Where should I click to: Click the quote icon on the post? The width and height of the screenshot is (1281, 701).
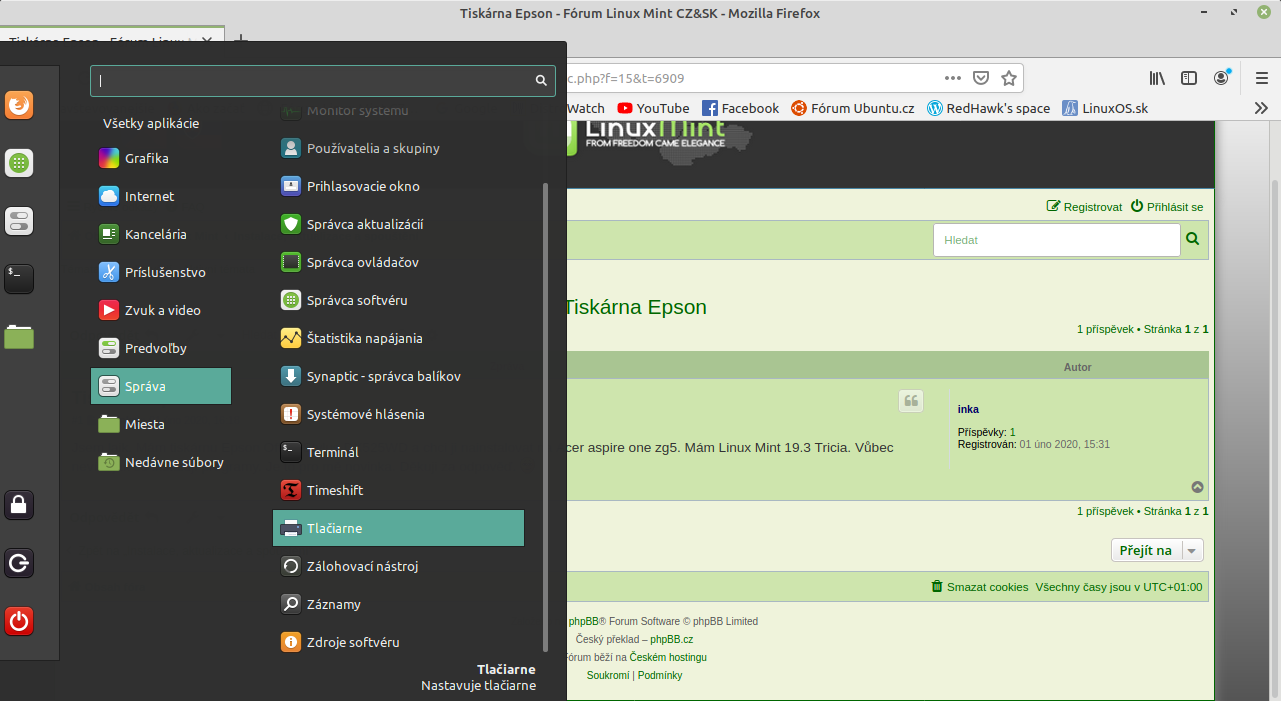[x=910, y=401]
